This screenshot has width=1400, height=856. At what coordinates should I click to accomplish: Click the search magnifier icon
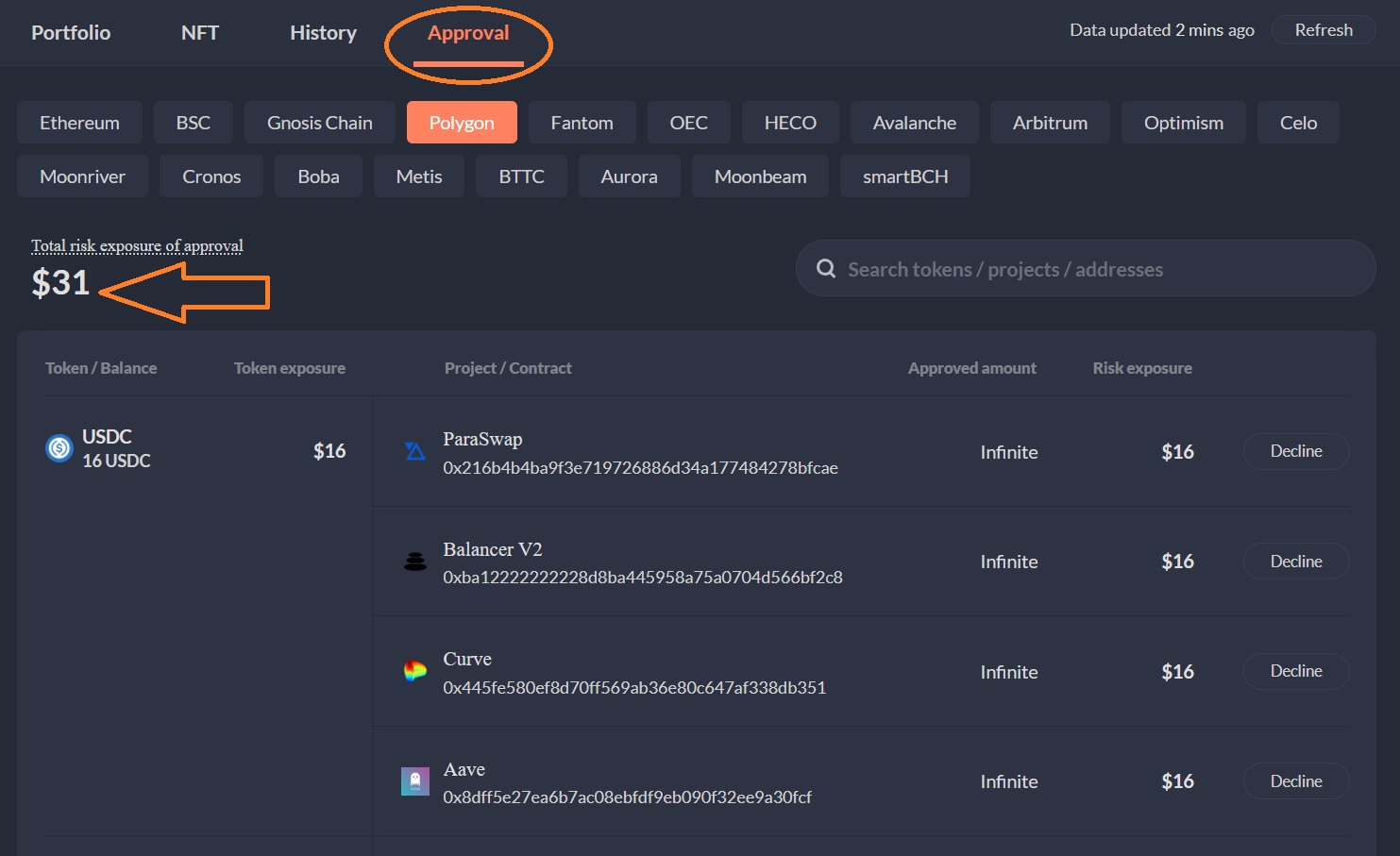click(x=826, y=269)
